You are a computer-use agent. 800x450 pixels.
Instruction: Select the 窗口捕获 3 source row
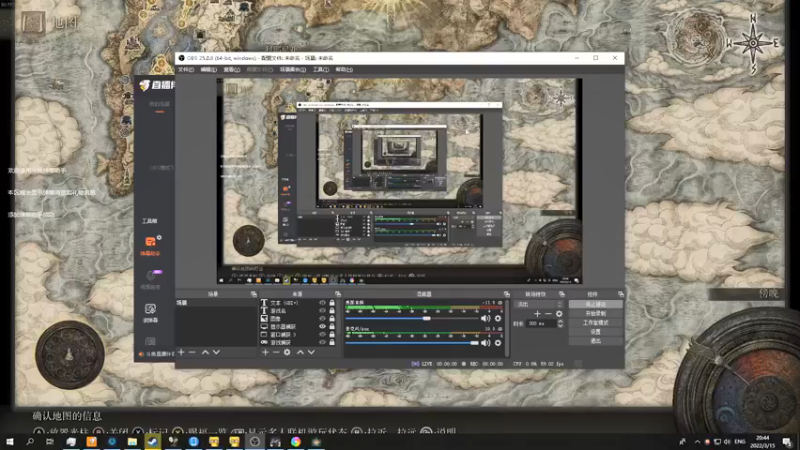click(298, 334)
